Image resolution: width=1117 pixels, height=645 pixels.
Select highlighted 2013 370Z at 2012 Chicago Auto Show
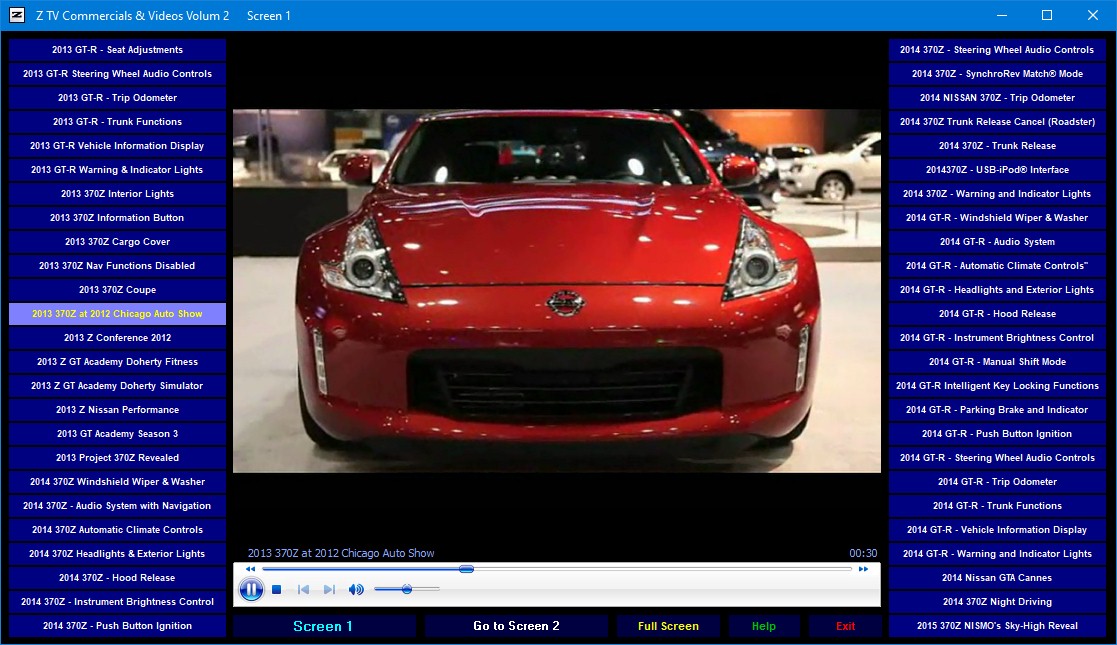tap(118, 314)
